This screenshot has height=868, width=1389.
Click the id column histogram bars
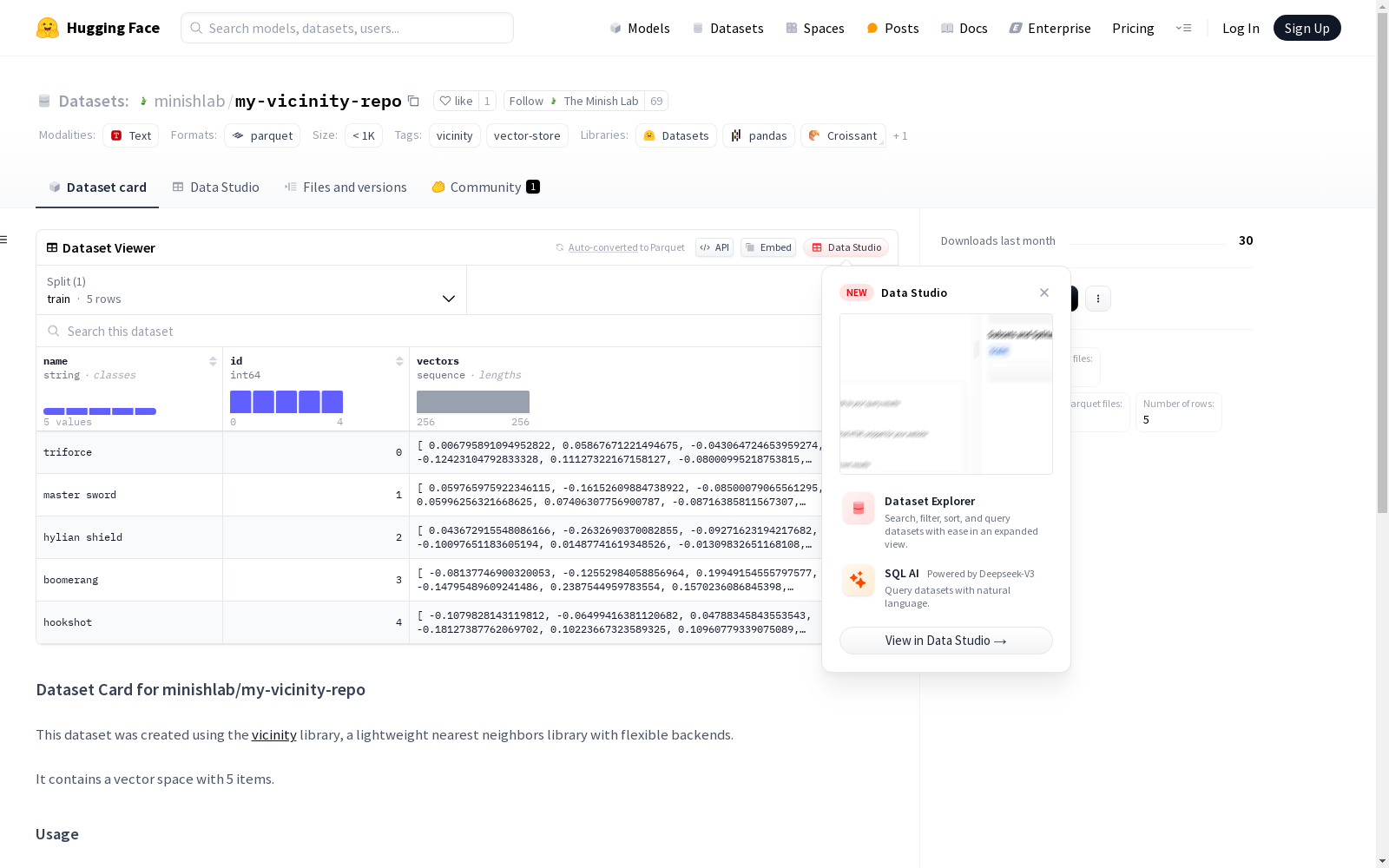pyautogui.click(x=286, y=402)
